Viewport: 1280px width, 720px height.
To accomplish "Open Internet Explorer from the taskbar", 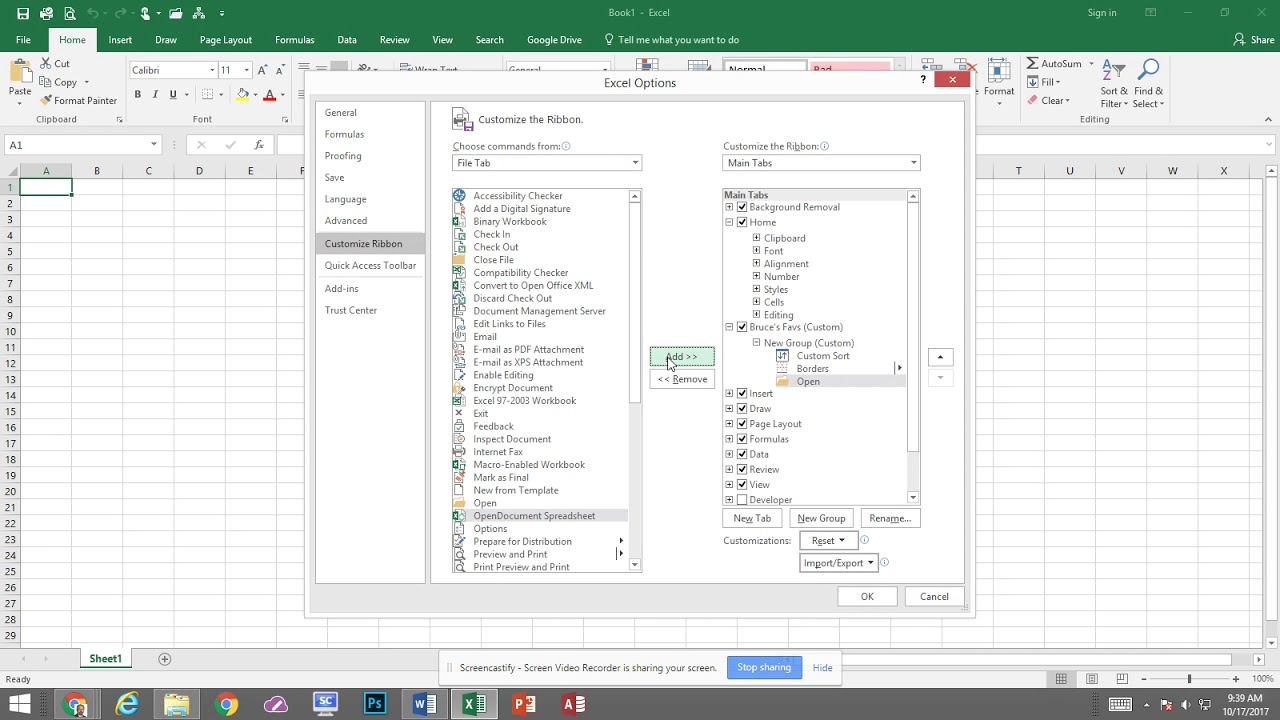I will (127, 704).
